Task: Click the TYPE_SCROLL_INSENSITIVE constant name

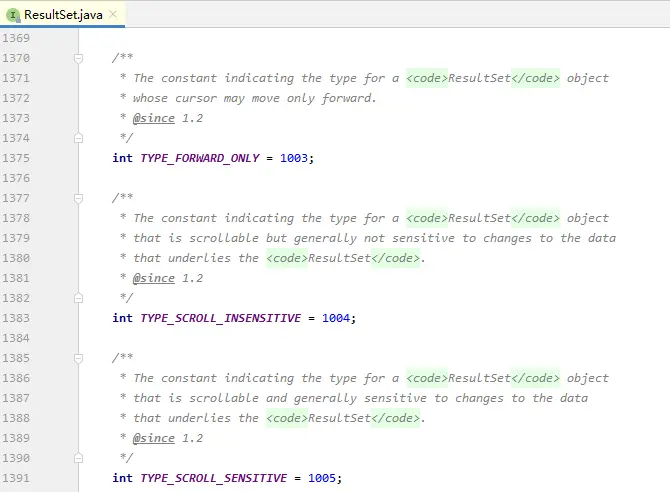Action: click(220, 318)
